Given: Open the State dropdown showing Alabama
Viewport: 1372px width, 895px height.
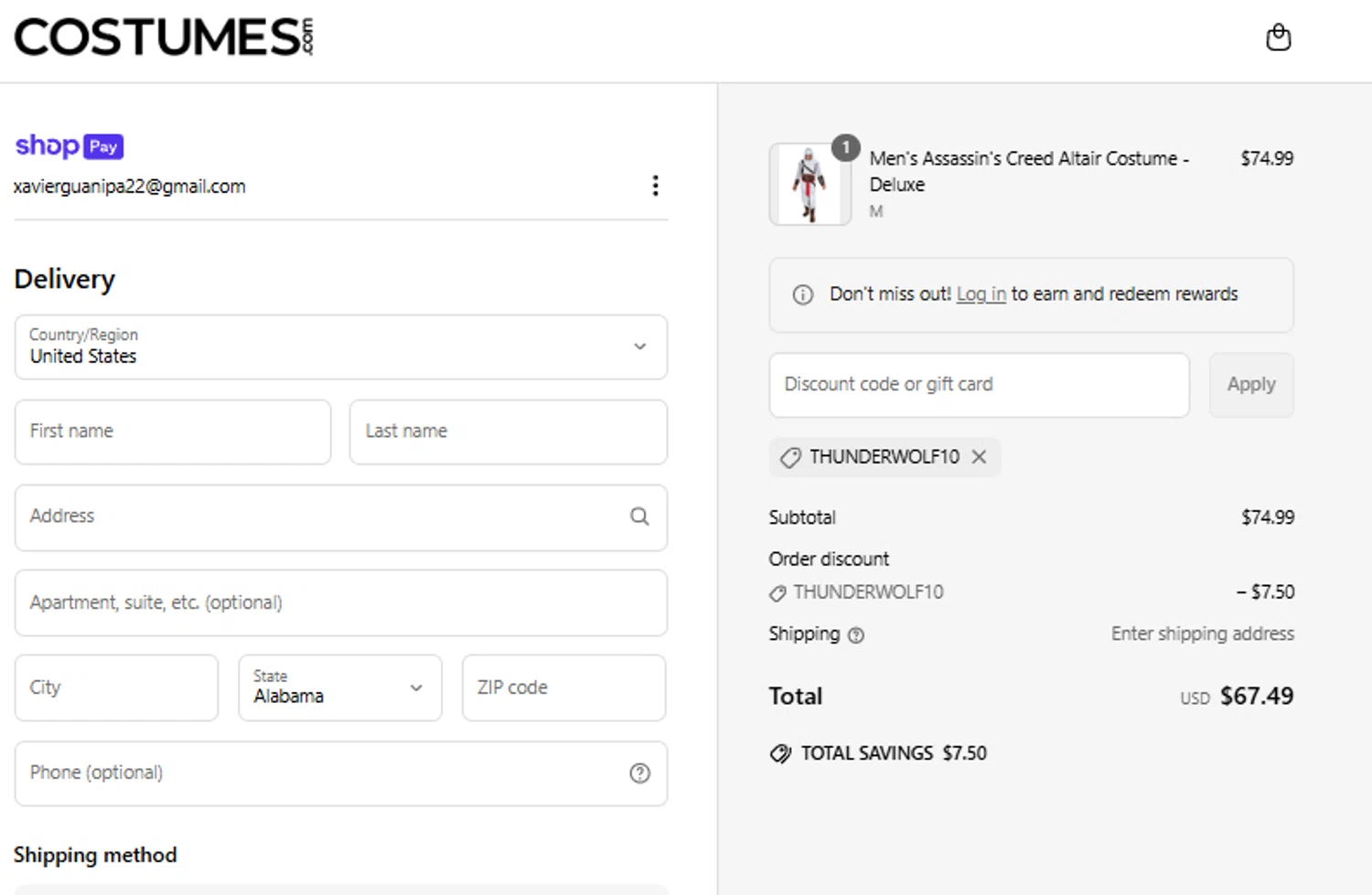Looking at the screenshot, I should tap(340, 687).
